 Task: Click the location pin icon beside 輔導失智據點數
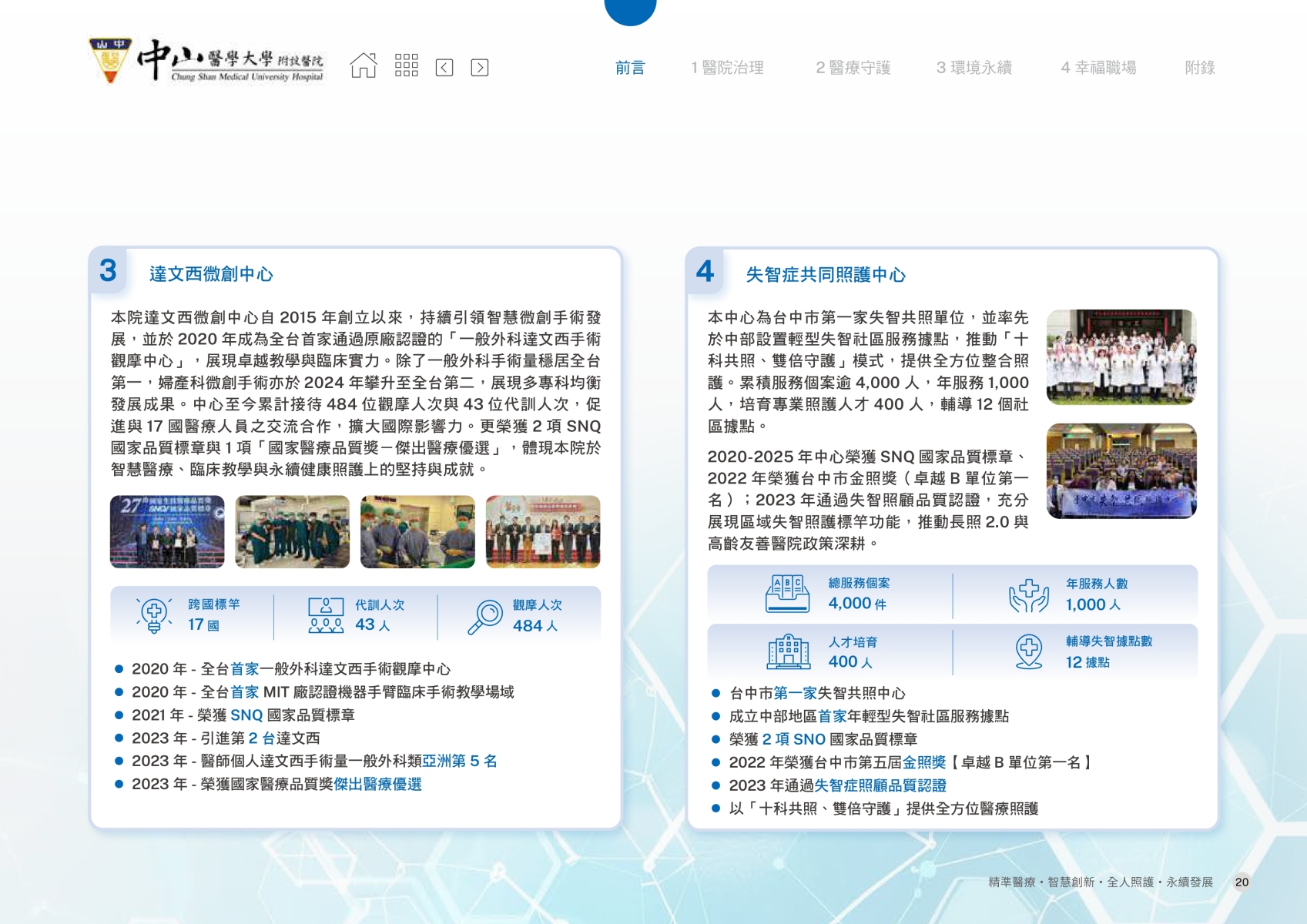click(x=1029, y=651)
